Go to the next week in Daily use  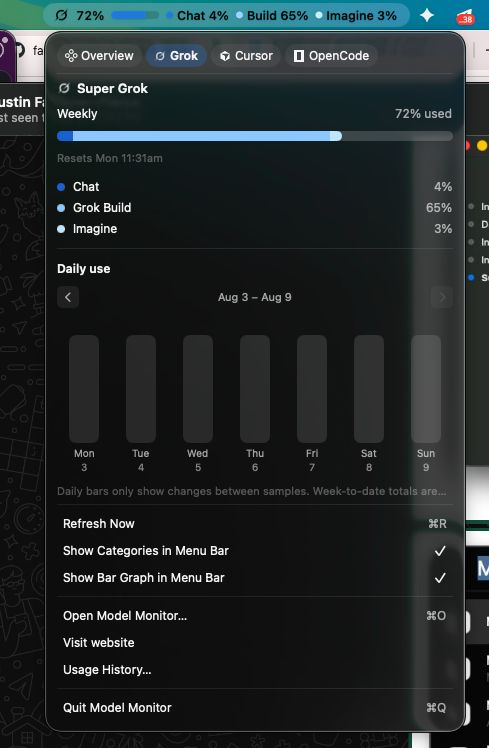point(442,297)
